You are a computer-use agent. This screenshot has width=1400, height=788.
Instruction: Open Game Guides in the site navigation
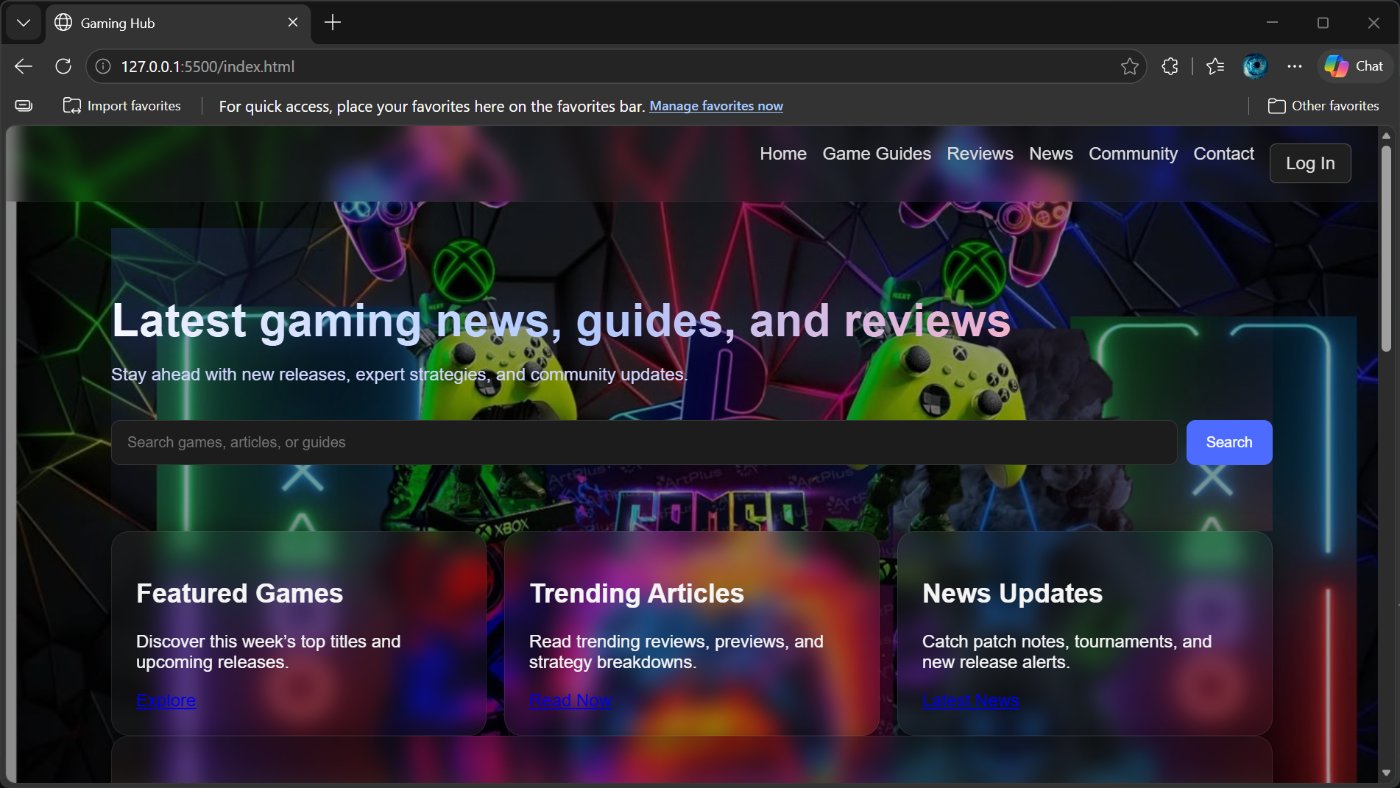pos(877,153)
